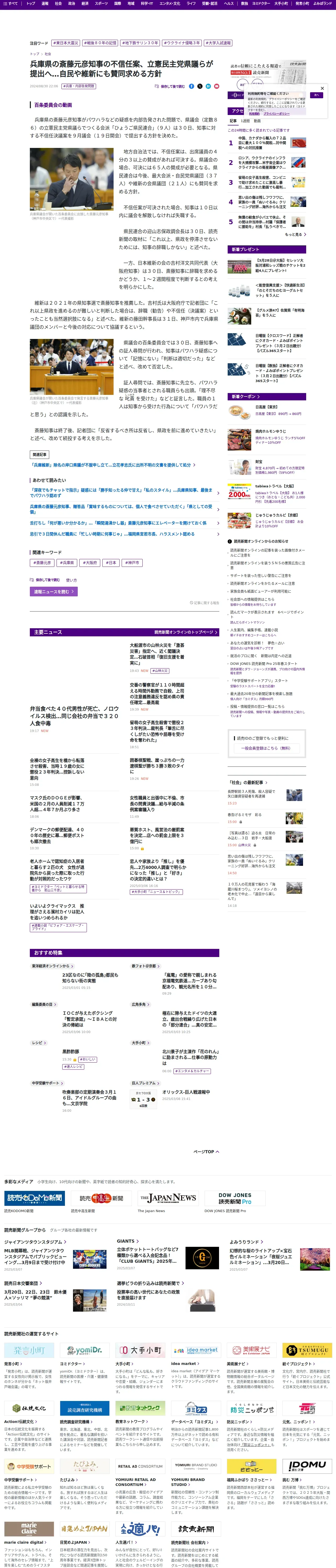The height and width of the screenshot is (1568, 336).
Task: Select スポーツ in top navigation
Action: [101, 4]
